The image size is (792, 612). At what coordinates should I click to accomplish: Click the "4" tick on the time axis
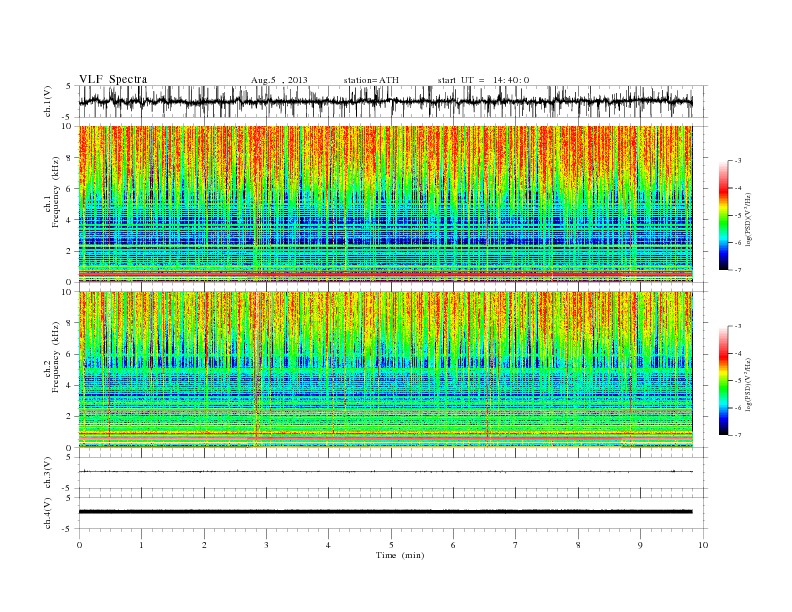pos(328,545)
